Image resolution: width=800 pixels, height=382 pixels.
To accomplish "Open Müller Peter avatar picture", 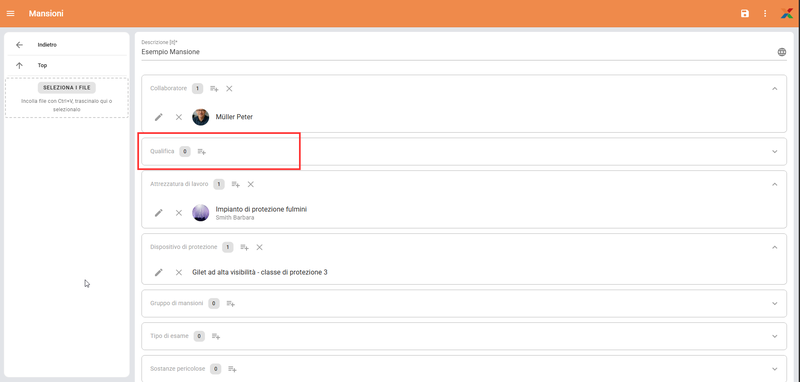I will [x=201, y=117].
